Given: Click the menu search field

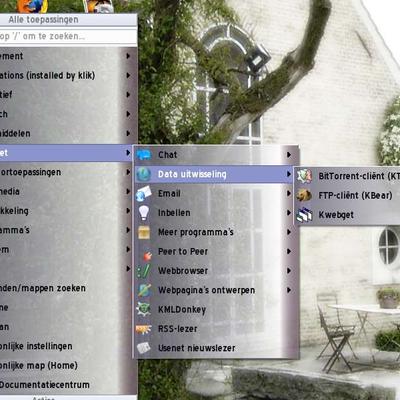Looking at the screenshot, I should [x=68, y=36].
